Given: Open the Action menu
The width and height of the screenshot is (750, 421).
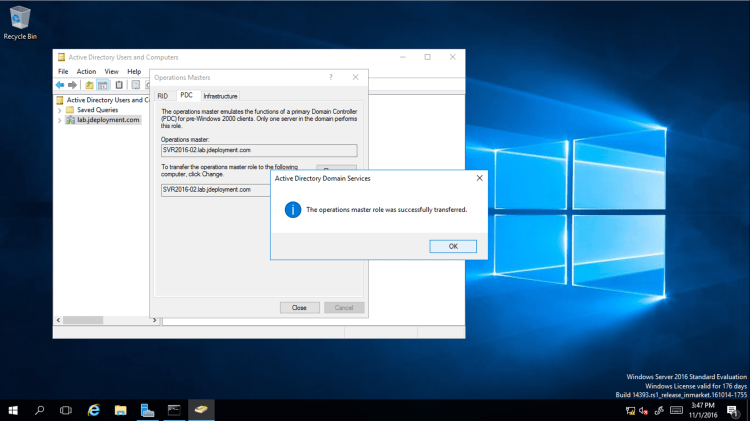Looking at the screenshot, I should coord(87,72).
